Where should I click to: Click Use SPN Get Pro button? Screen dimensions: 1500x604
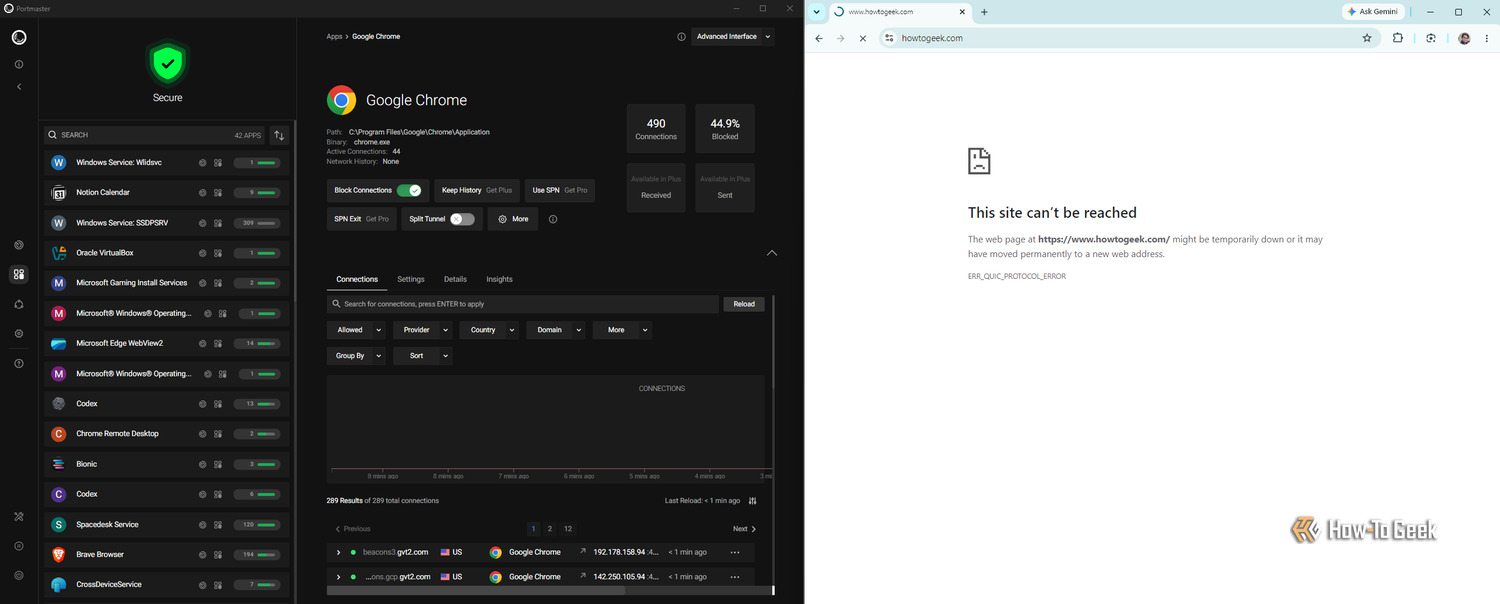point(559,190)
